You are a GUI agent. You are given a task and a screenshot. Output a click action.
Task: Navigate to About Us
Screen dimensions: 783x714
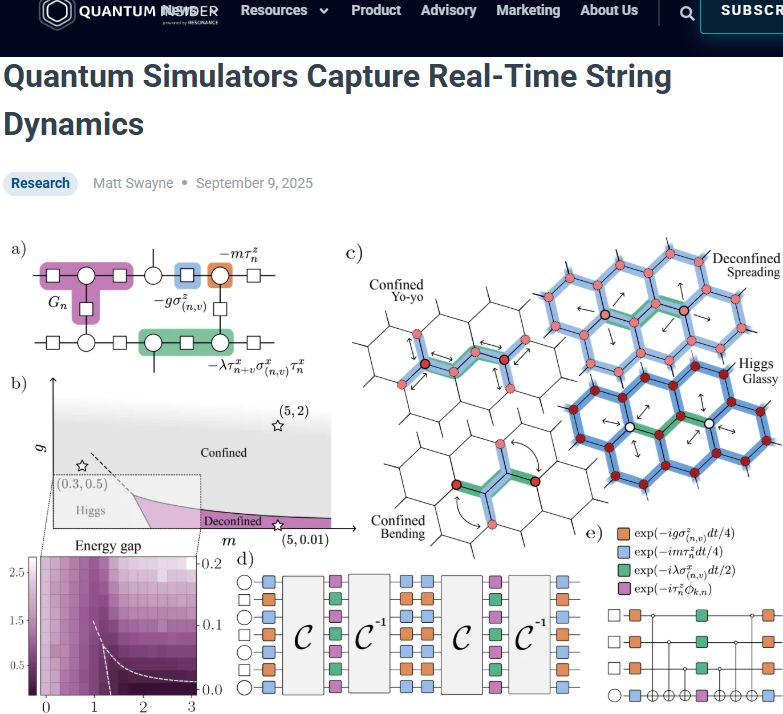(x=609, y=10)
